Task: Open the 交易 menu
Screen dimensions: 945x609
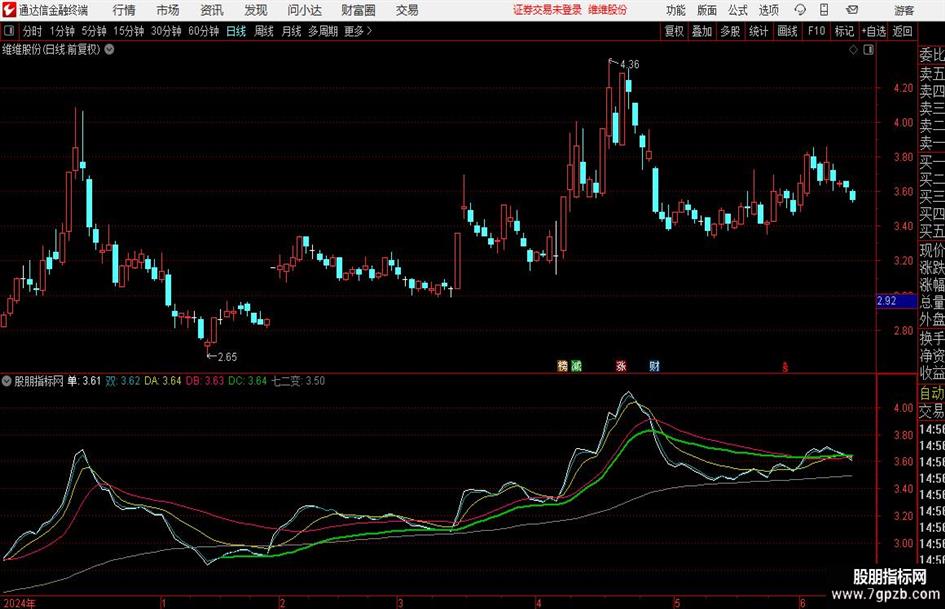Action: [407, 10]
